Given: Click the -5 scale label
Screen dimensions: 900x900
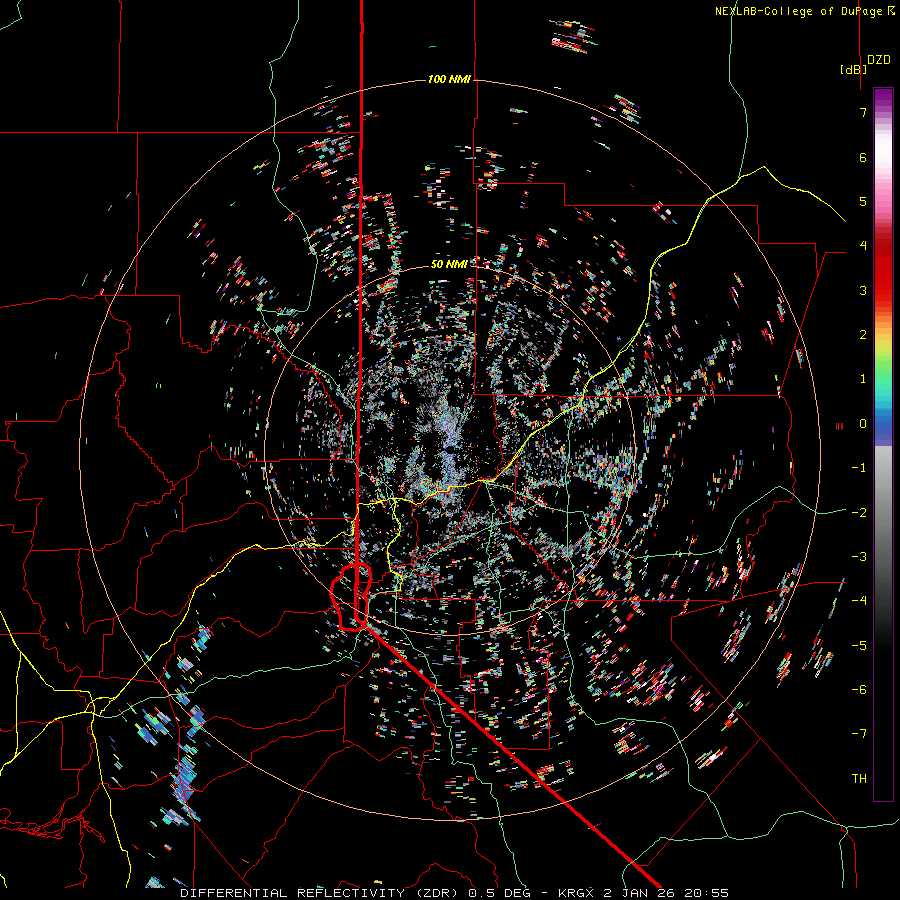Looking at the screenshot, I should tap(859, 646).
